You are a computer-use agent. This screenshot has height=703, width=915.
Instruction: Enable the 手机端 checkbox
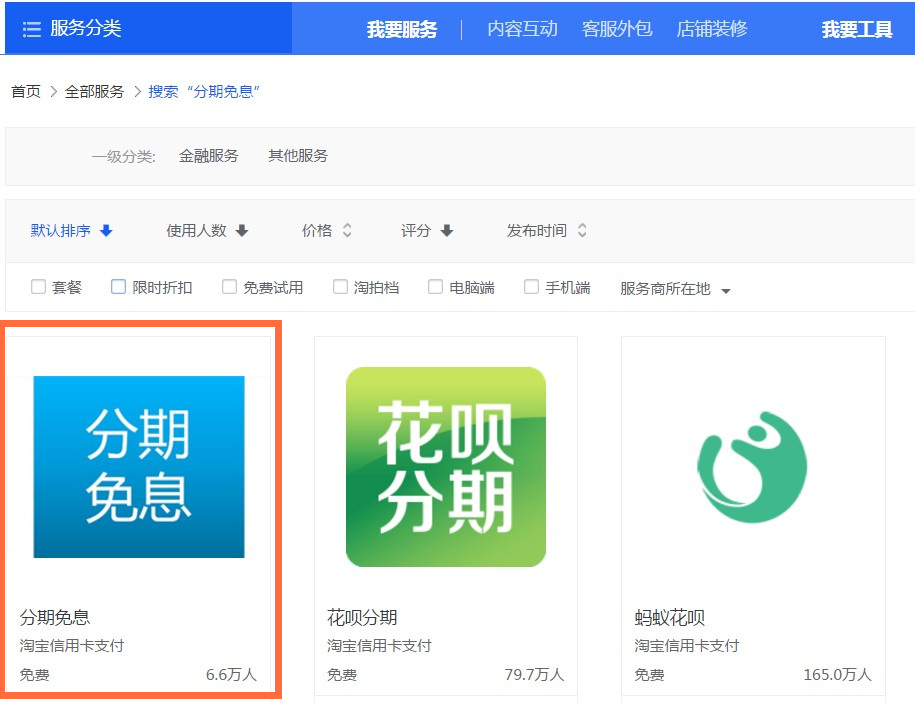pyautogui.click(x=531, y=286)
